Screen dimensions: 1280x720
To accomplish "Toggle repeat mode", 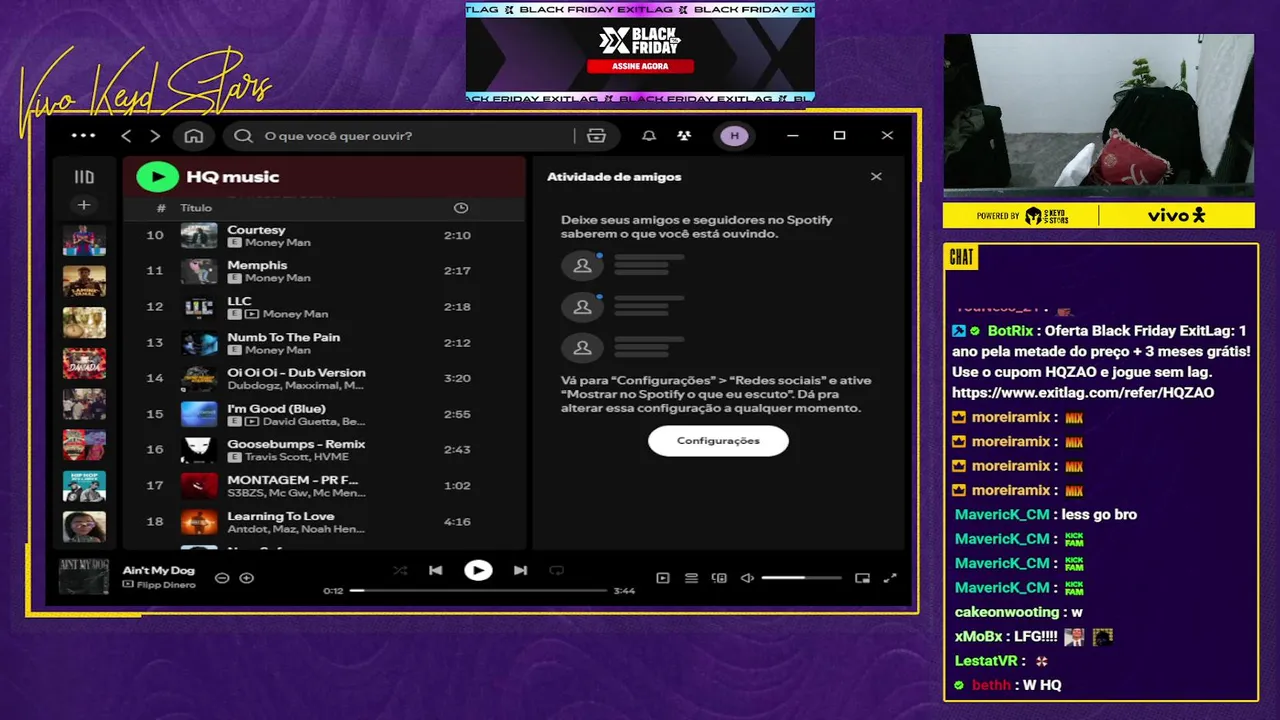I will tap(557, 570).
